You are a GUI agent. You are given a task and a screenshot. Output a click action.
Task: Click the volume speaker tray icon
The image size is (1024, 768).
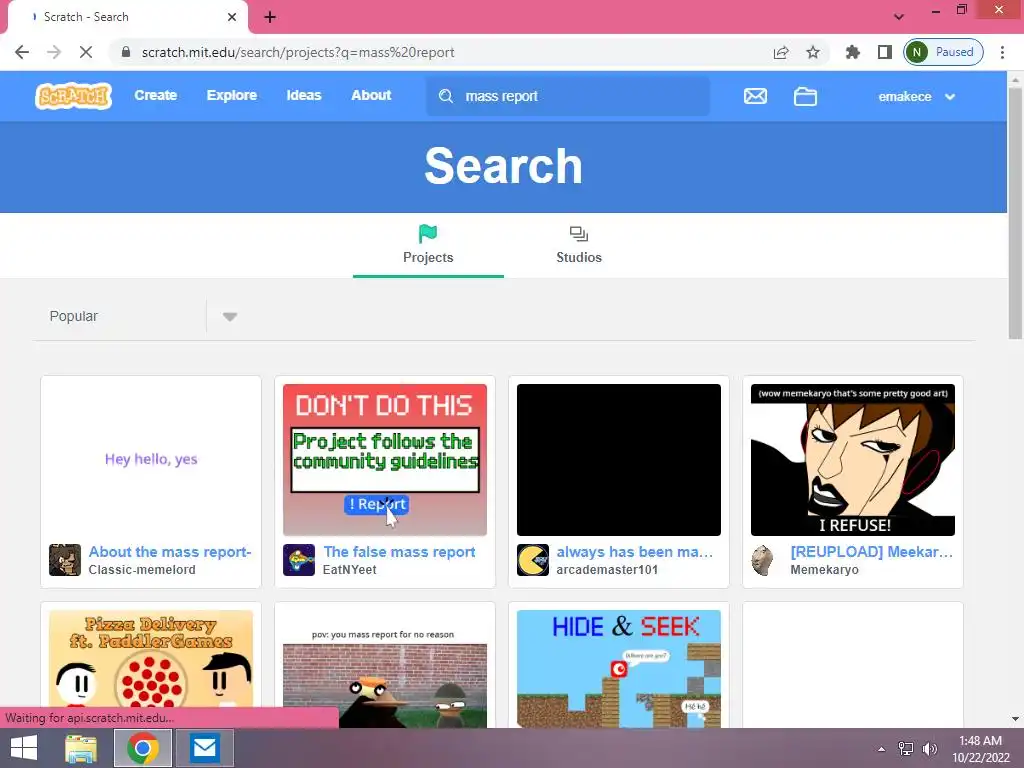tap(930, 748)
